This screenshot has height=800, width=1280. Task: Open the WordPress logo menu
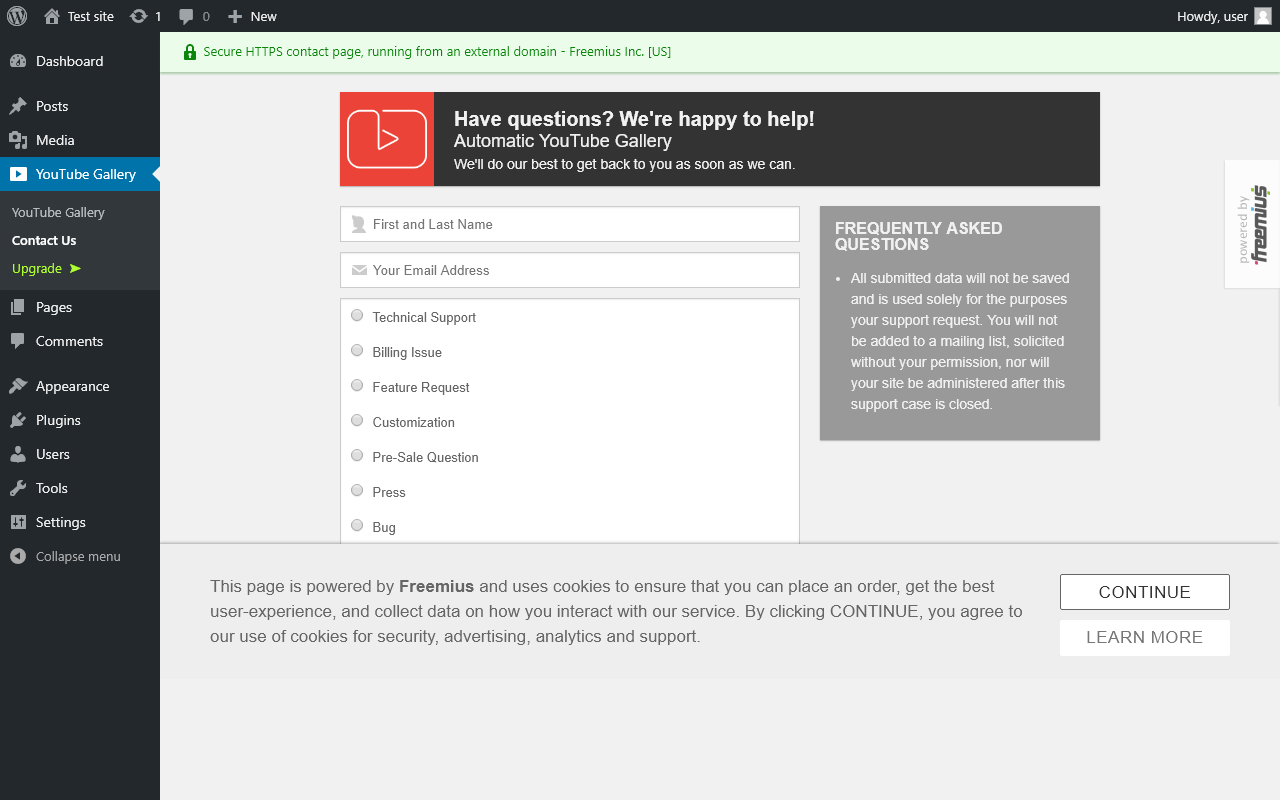[16, 16]
